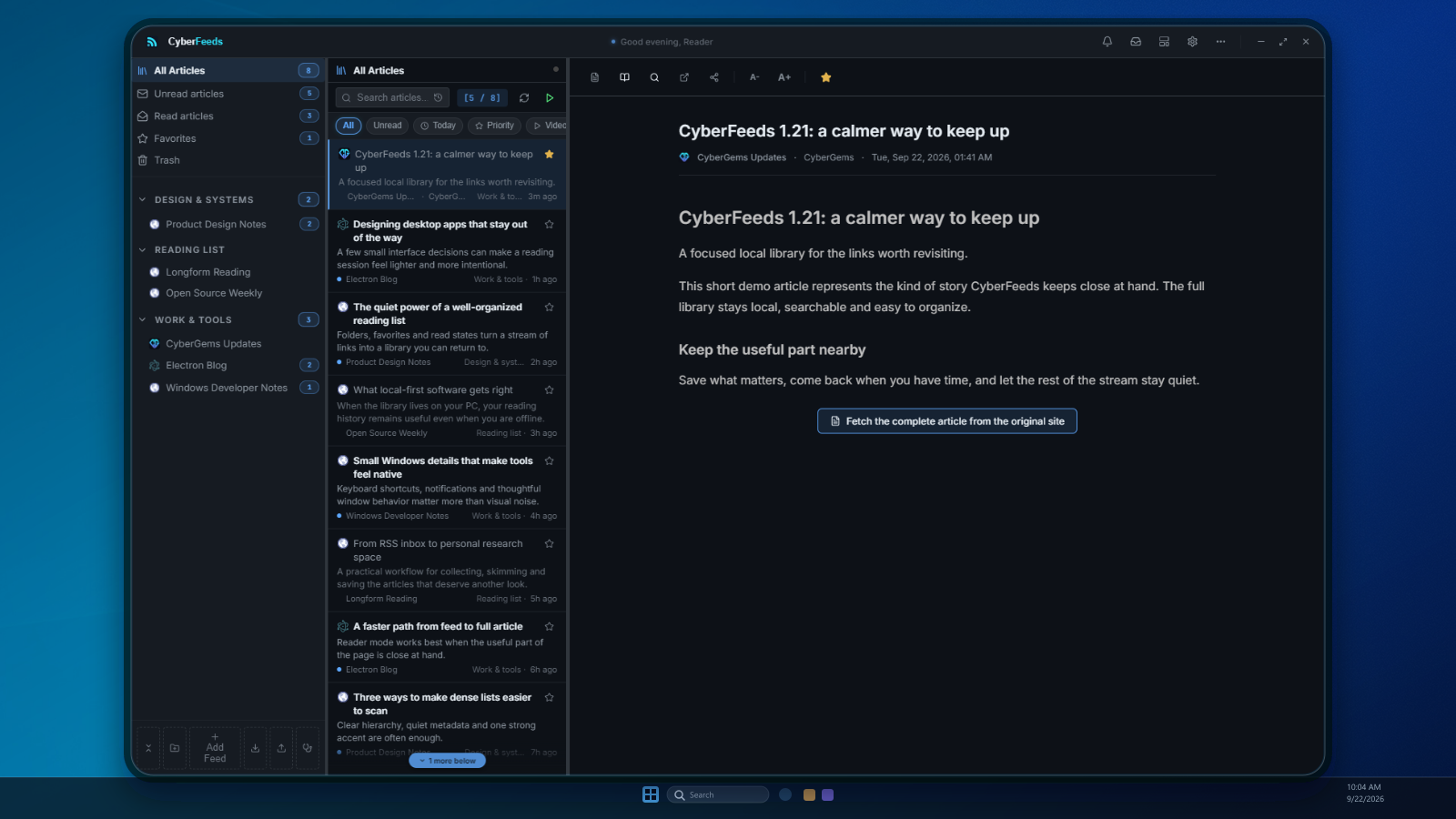Select the Today filter tab
Screen dimensions: 1456x819
click(x=439, y=126)
